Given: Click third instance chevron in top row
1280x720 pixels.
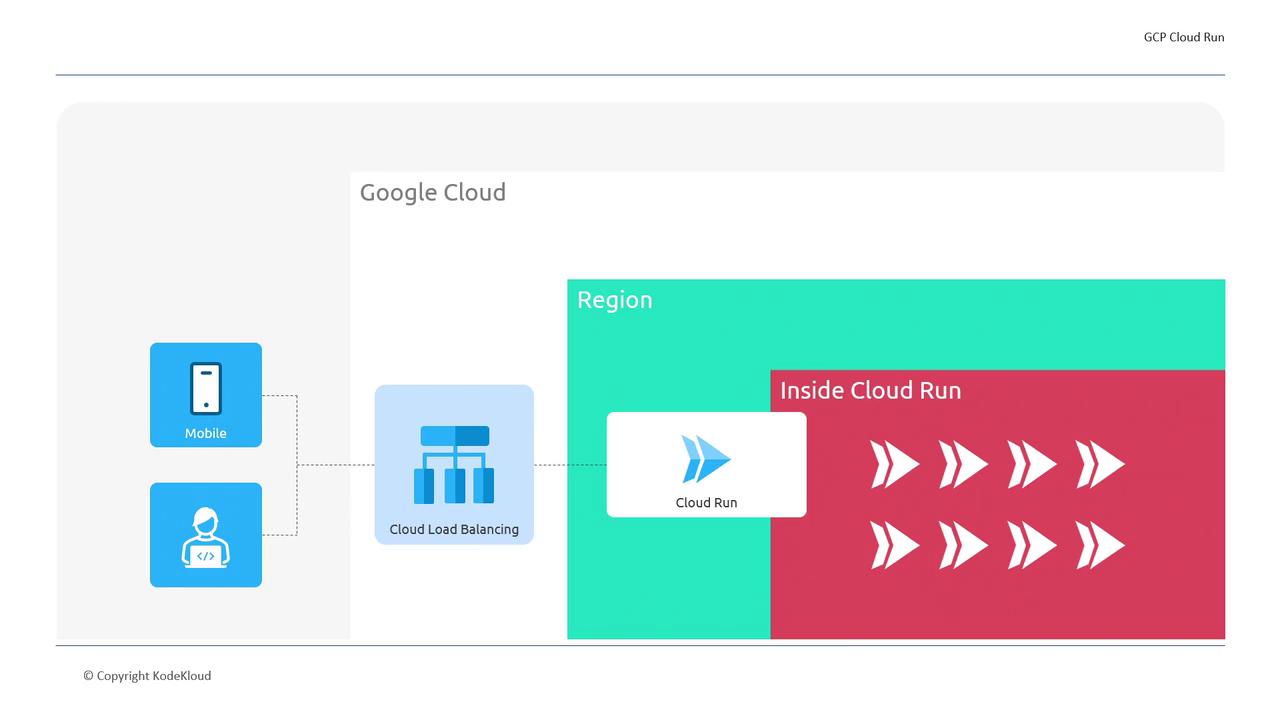Looking at the screenshot, I should 1032,464.
